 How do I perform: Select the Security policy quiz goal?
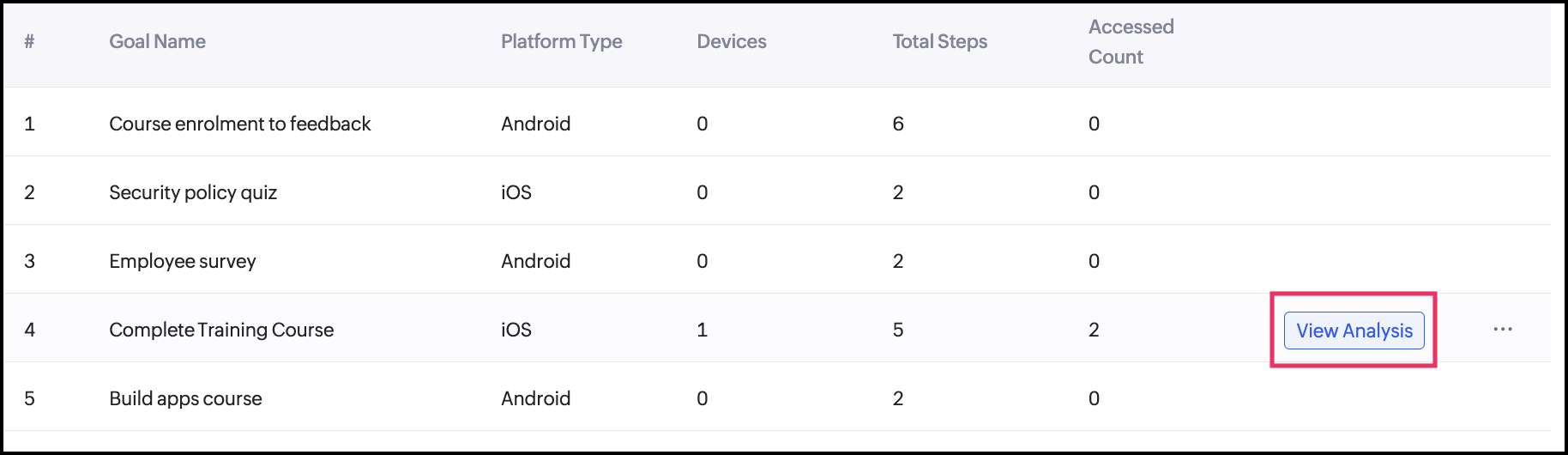pos(193,192)
